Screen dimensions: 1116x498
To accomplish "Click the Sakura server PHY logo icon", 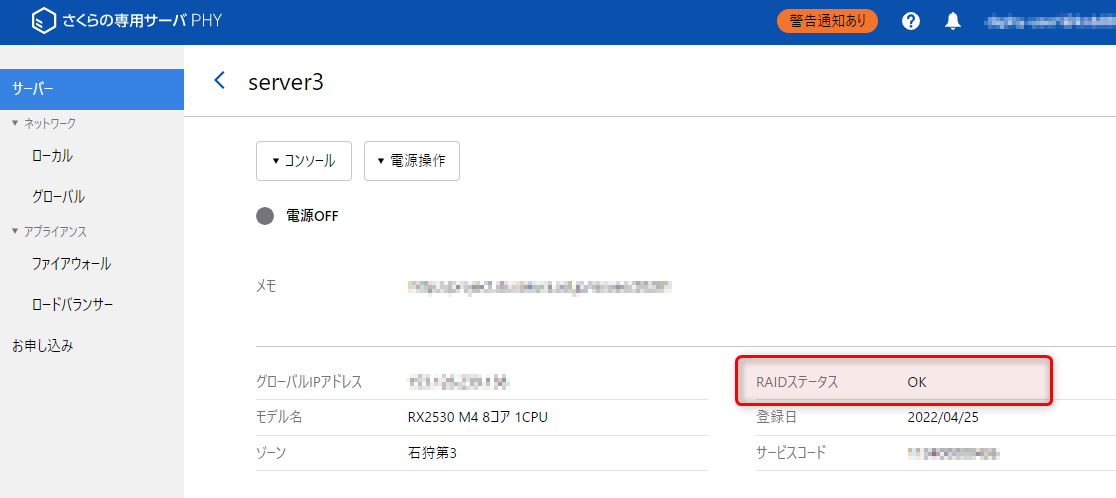I will [x=44, y=21].
